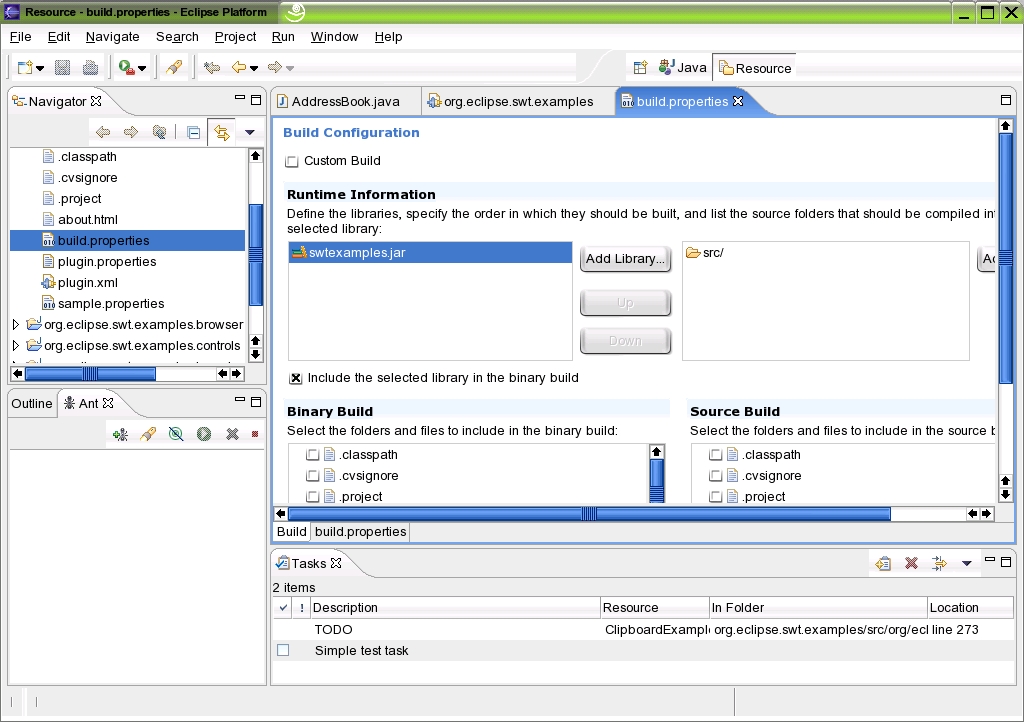Click Collapse All in Navigator toolbar
1024x722 pixels.
194,132
